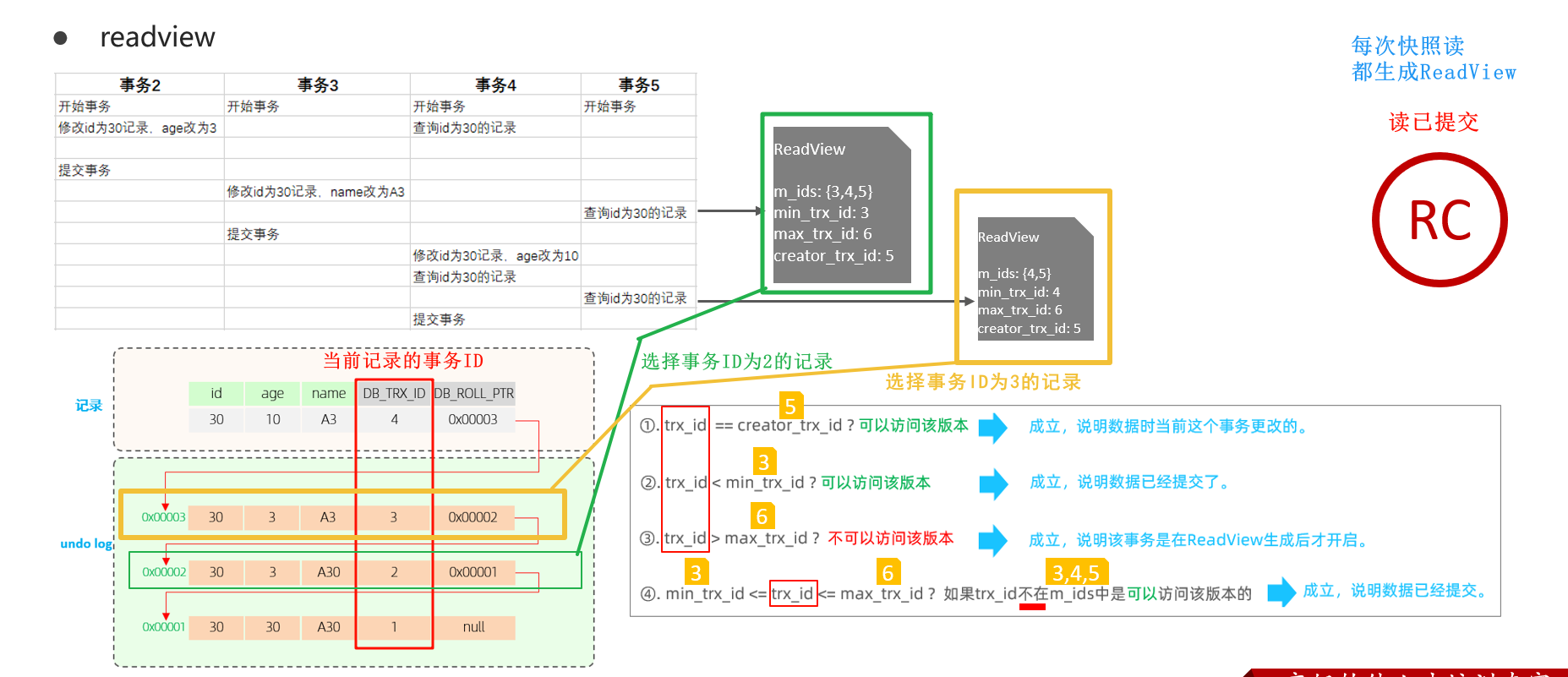
Task: Select the 事务4 column header
Action: (x=495, y=85)
